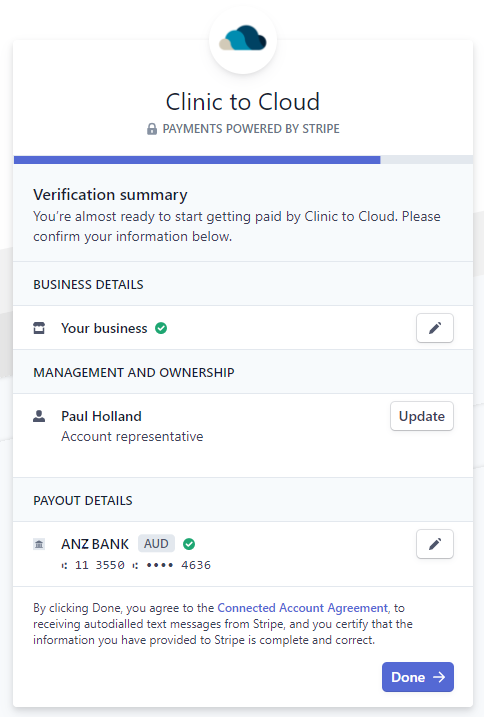
Task: Update Paul Holland's details
Action: coord(422,416)
